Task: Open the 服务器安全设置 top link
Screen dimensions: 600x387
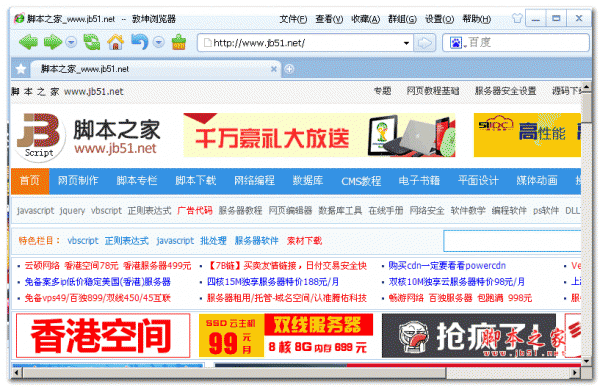Action: (505, 91)
